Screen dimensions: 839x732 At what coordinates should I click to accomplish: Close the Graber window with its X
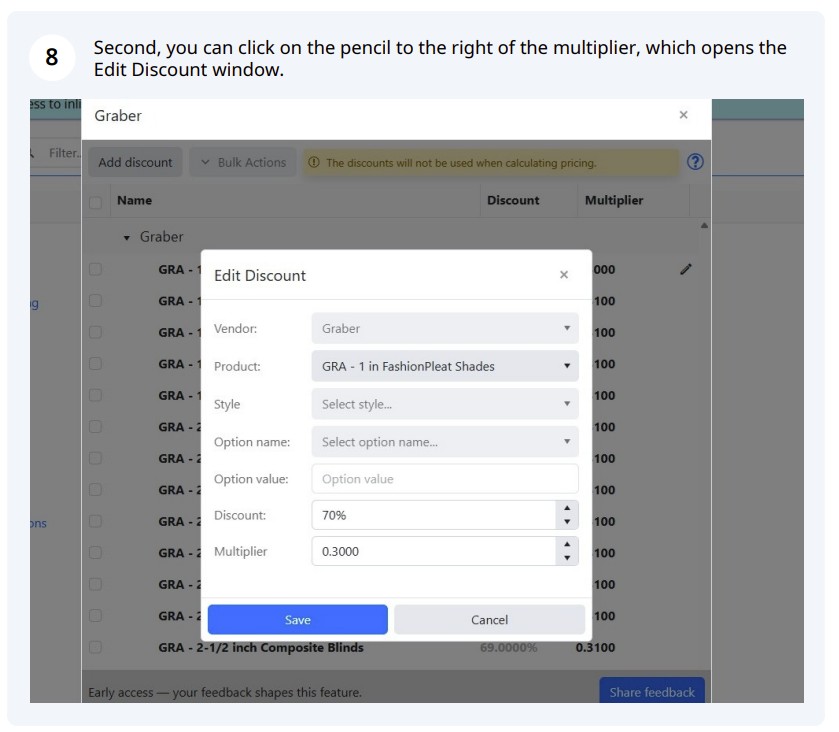tap(683, 115)
